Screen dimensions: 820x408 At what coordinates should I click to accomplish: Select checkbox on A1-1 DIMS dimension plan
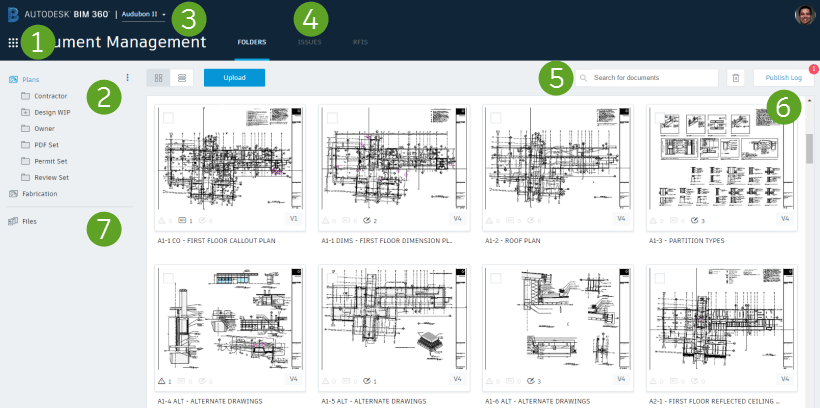pos(332,118)
